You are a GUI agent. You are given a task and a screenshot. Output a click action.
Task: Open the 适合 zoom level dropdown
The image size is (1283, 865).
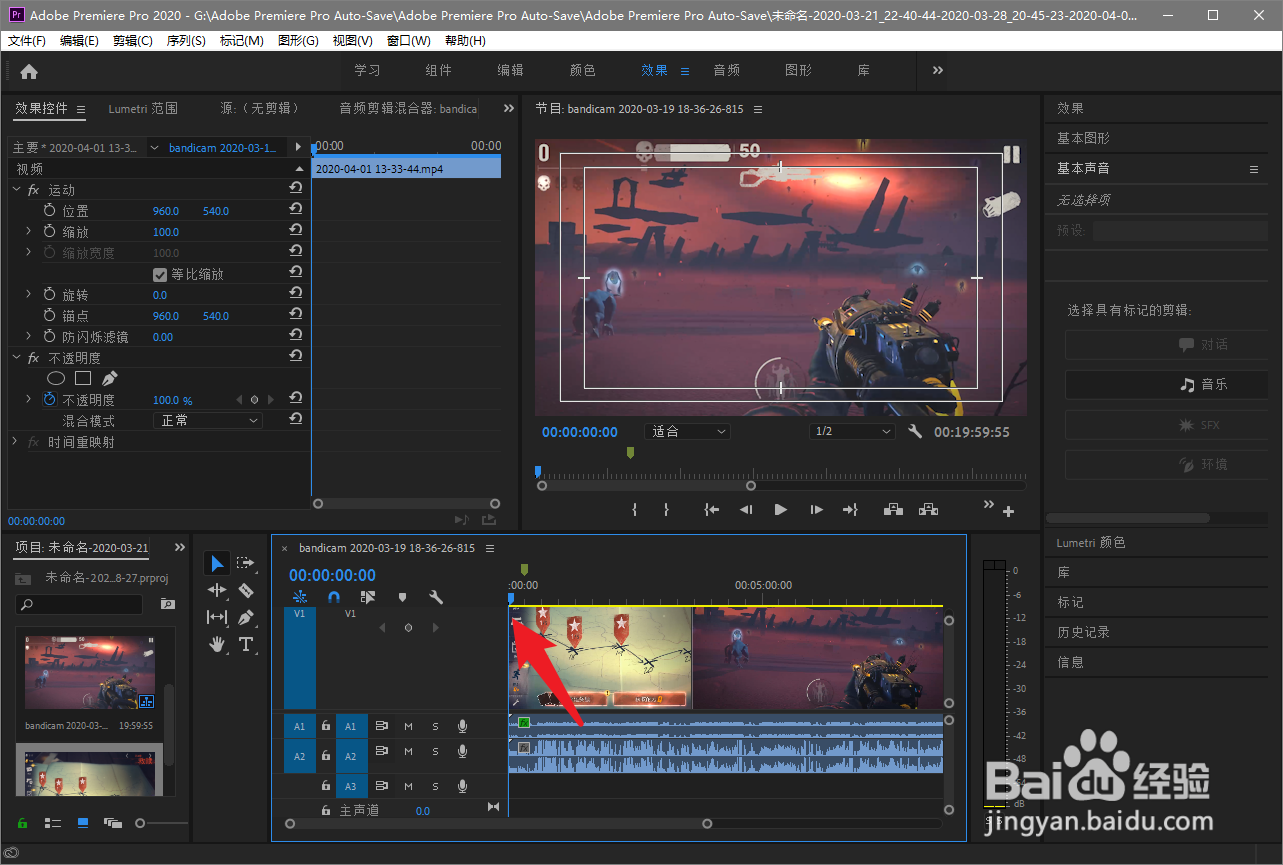[x=688, y=432]
